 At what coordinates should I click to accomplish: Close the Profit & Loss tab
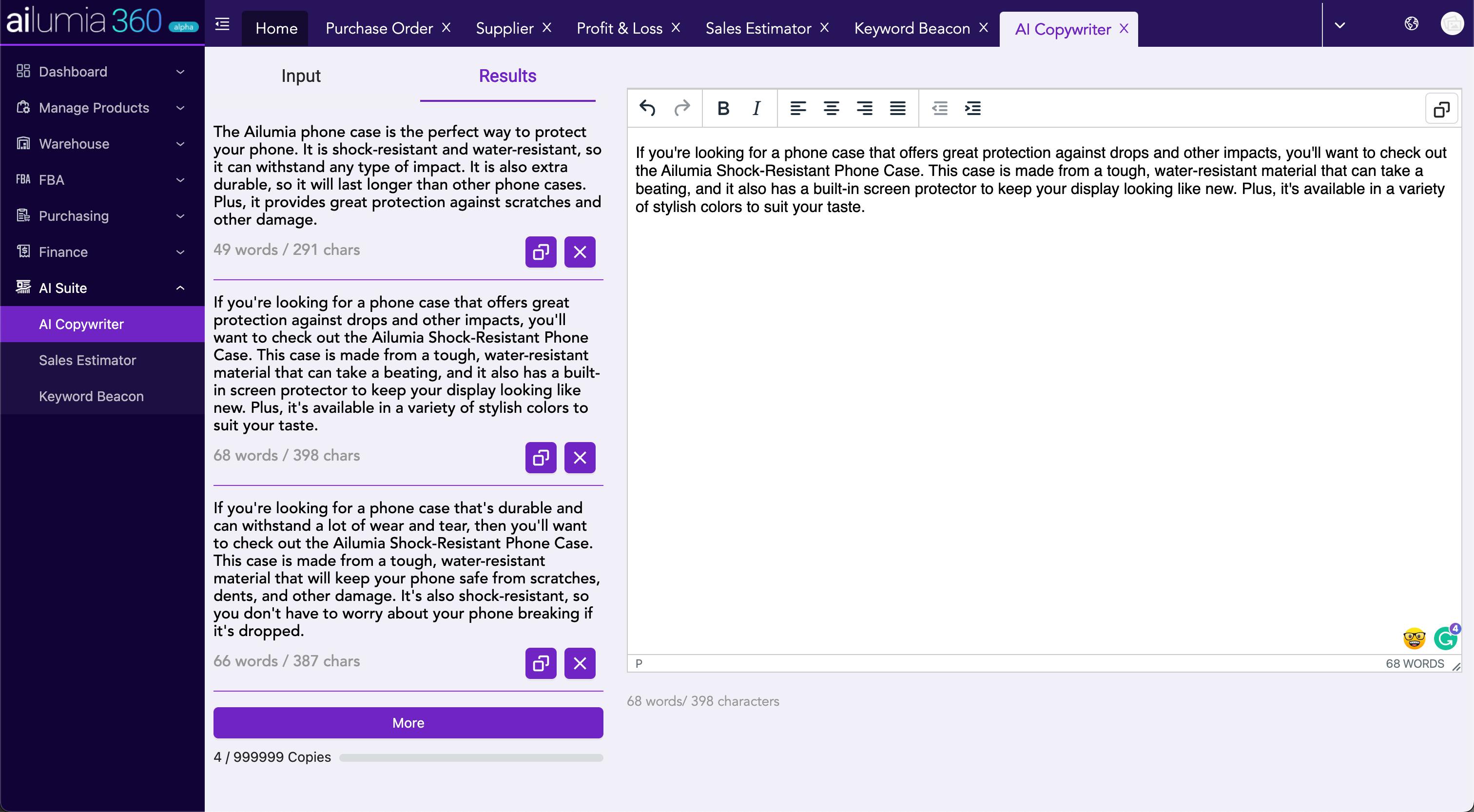pyautogui.click(x=676, y=27)
